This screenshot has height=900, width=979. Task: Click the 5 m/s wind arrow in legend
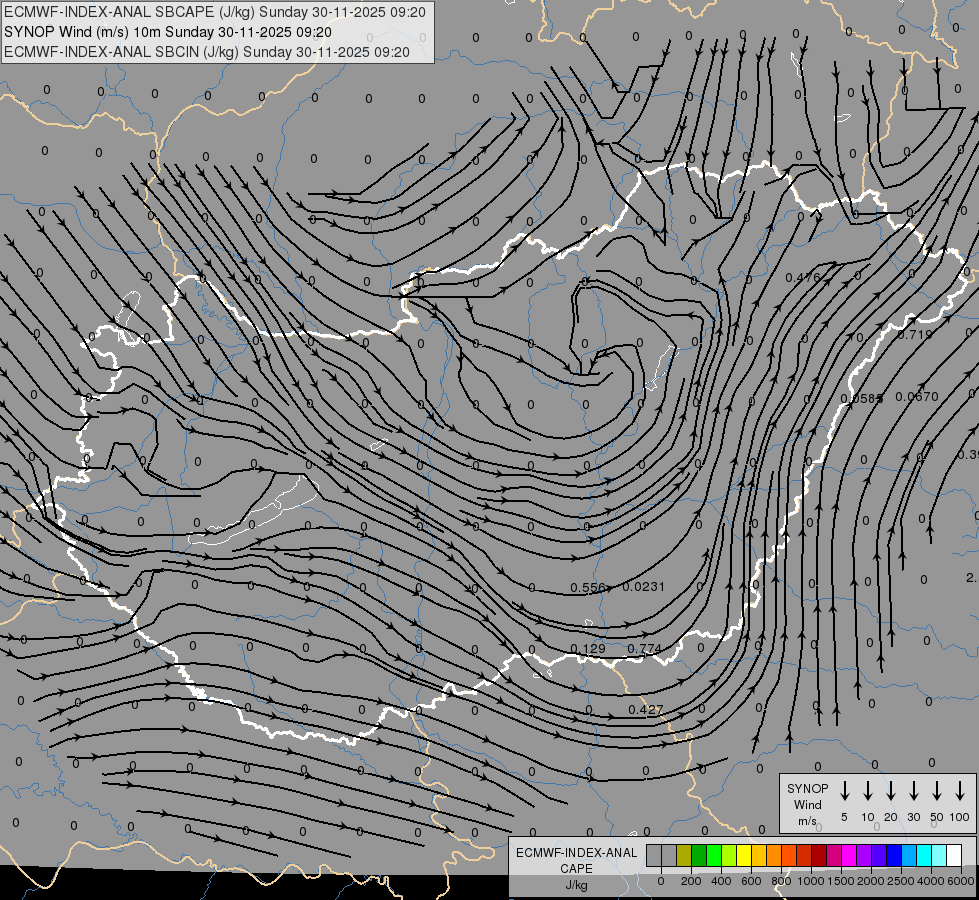(x=844, y=791)
